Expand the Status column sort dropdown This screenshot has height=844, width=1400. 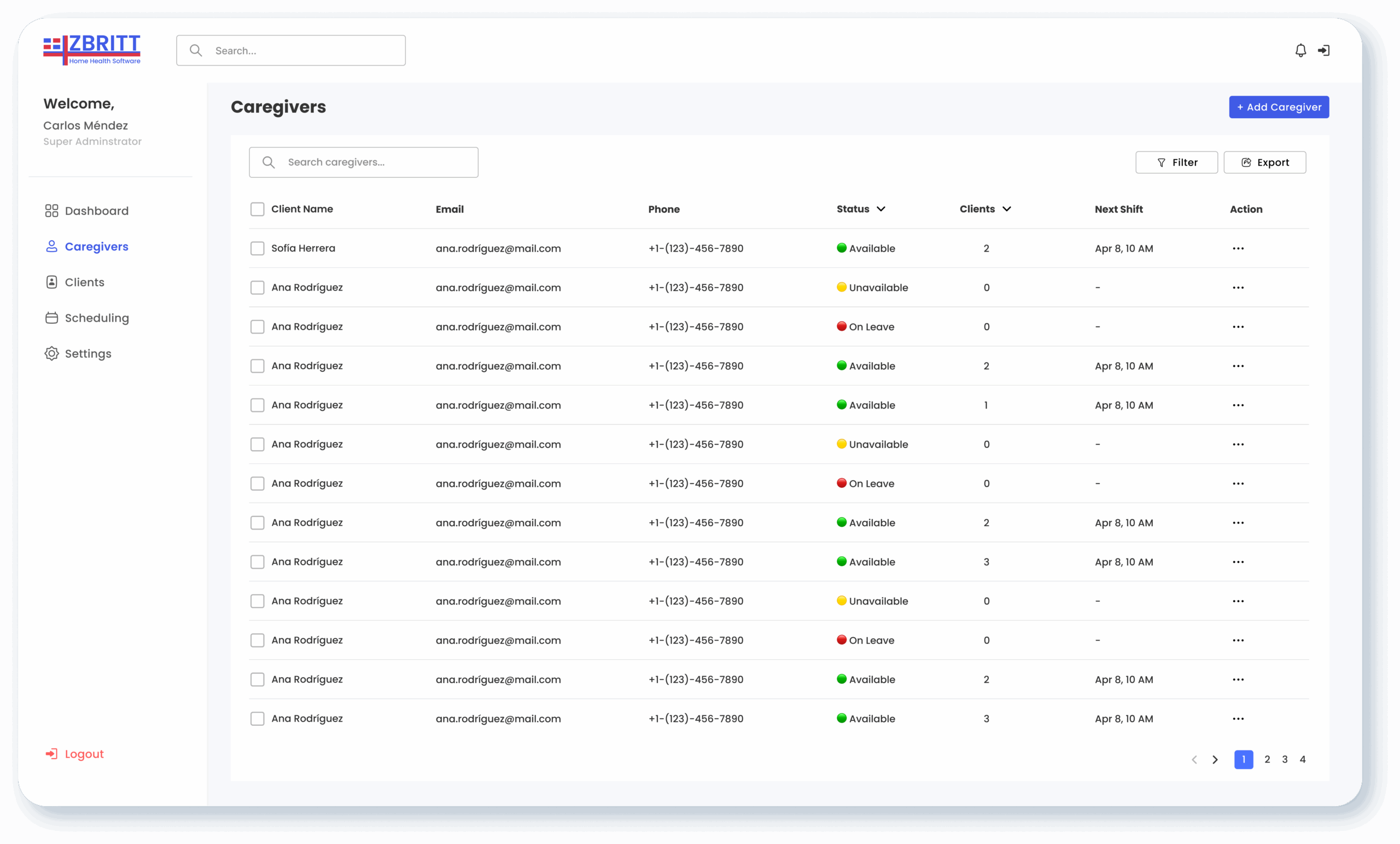tap(880, 209)
